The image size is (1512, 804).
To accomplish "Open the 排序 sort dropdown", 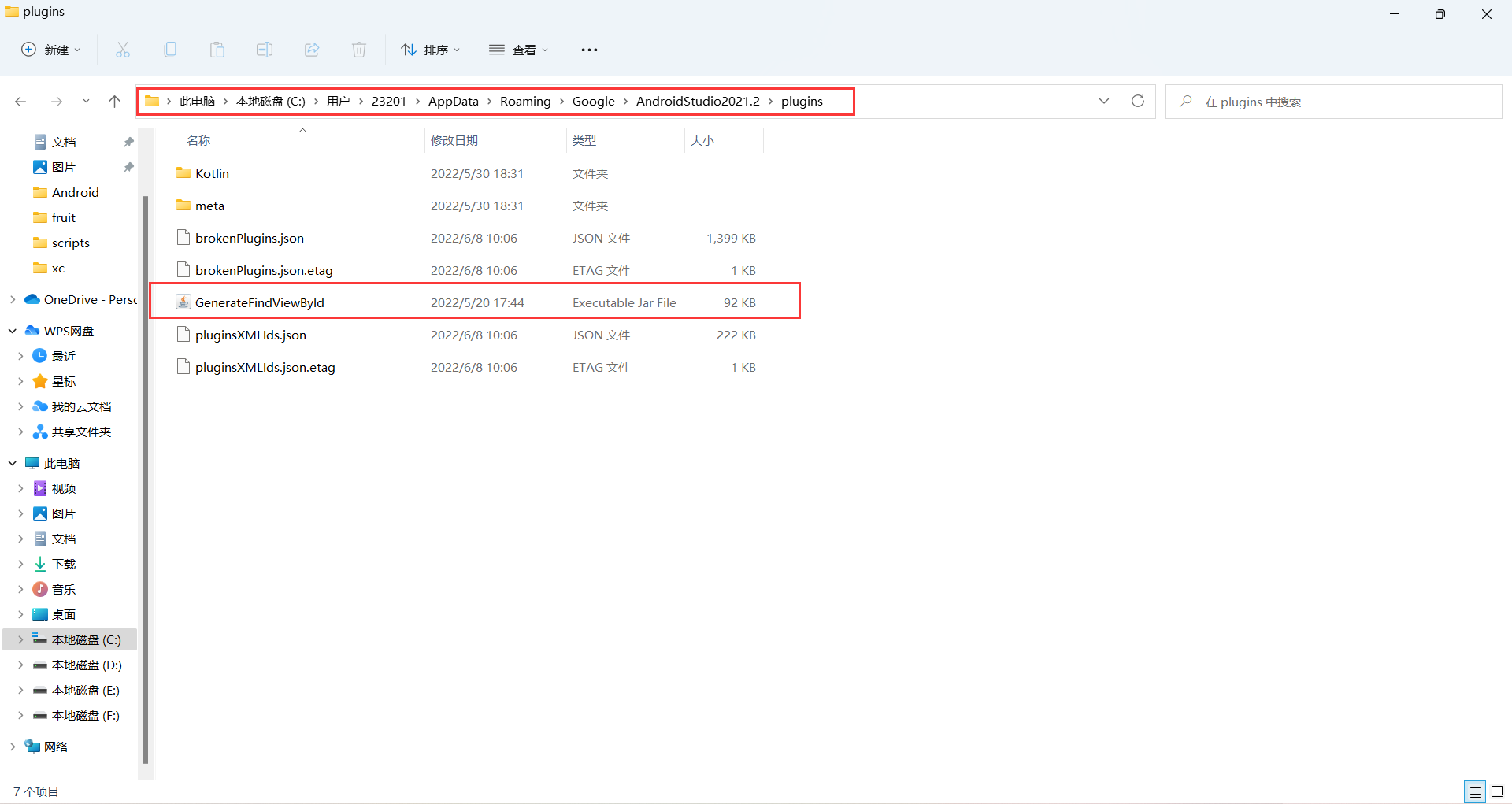I will (430, 50).
